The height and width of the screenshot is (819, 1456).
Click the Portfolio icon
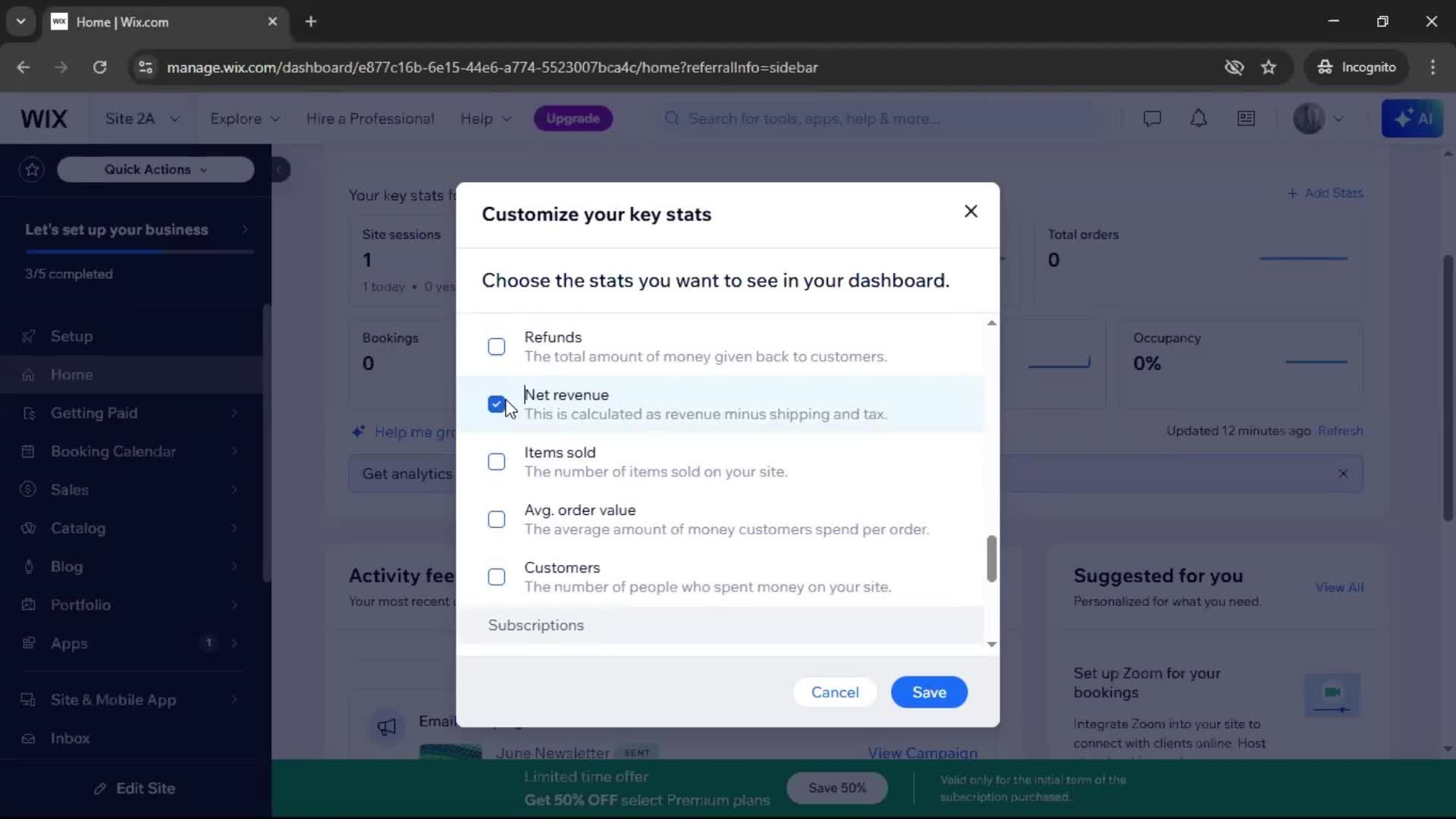coord(28,605)
